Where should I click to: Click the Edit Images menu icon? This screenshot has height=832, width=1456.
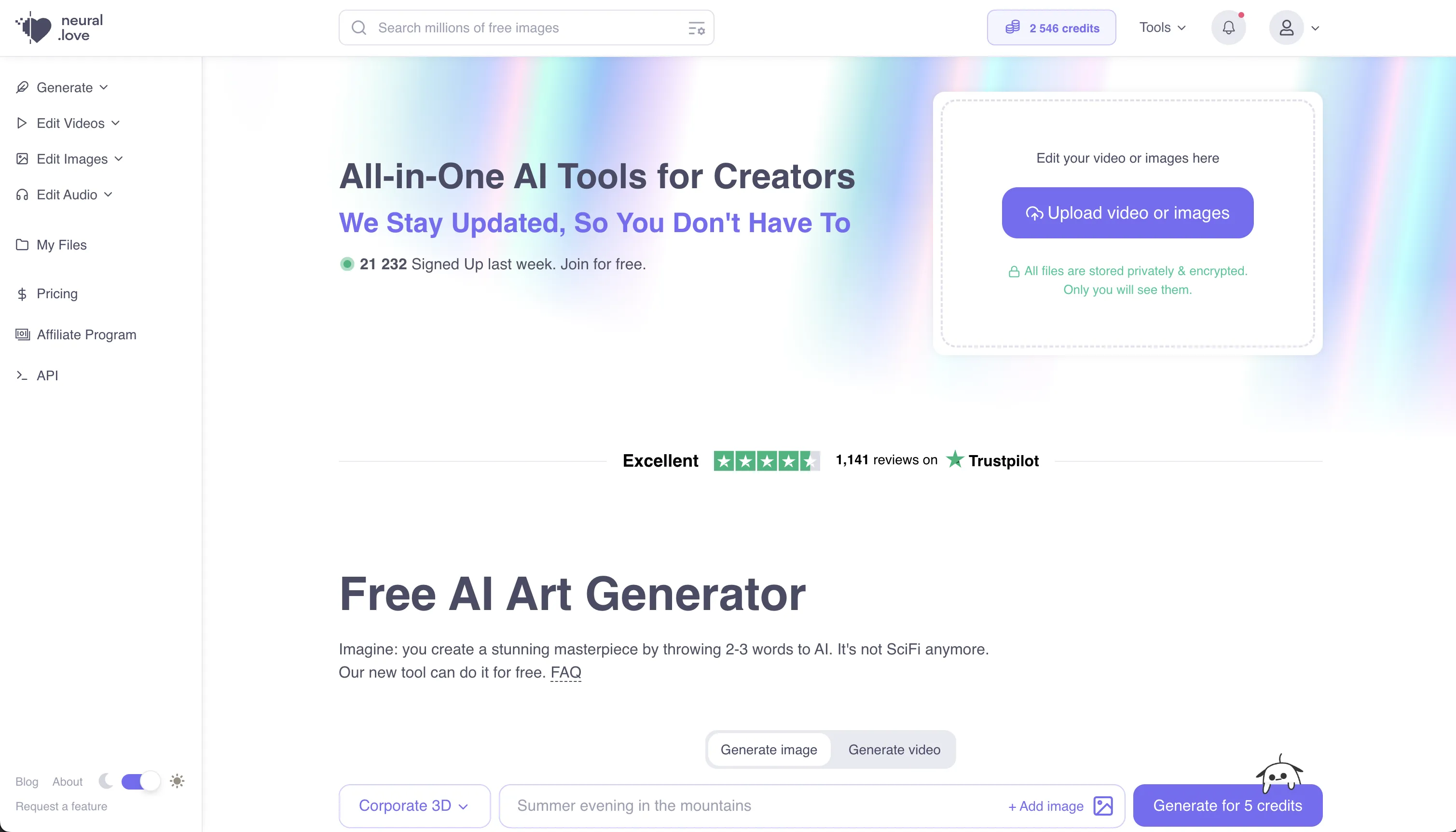tap(22, 158)
